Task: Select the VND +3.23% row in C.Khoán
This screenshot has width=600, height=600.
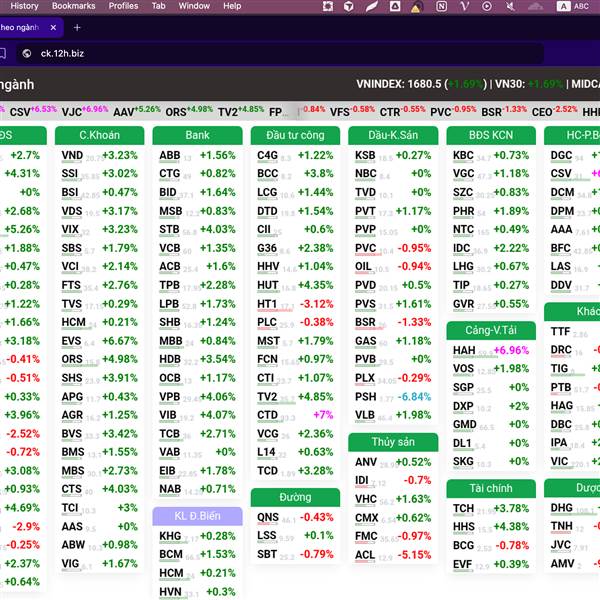Action: [99, 155]
